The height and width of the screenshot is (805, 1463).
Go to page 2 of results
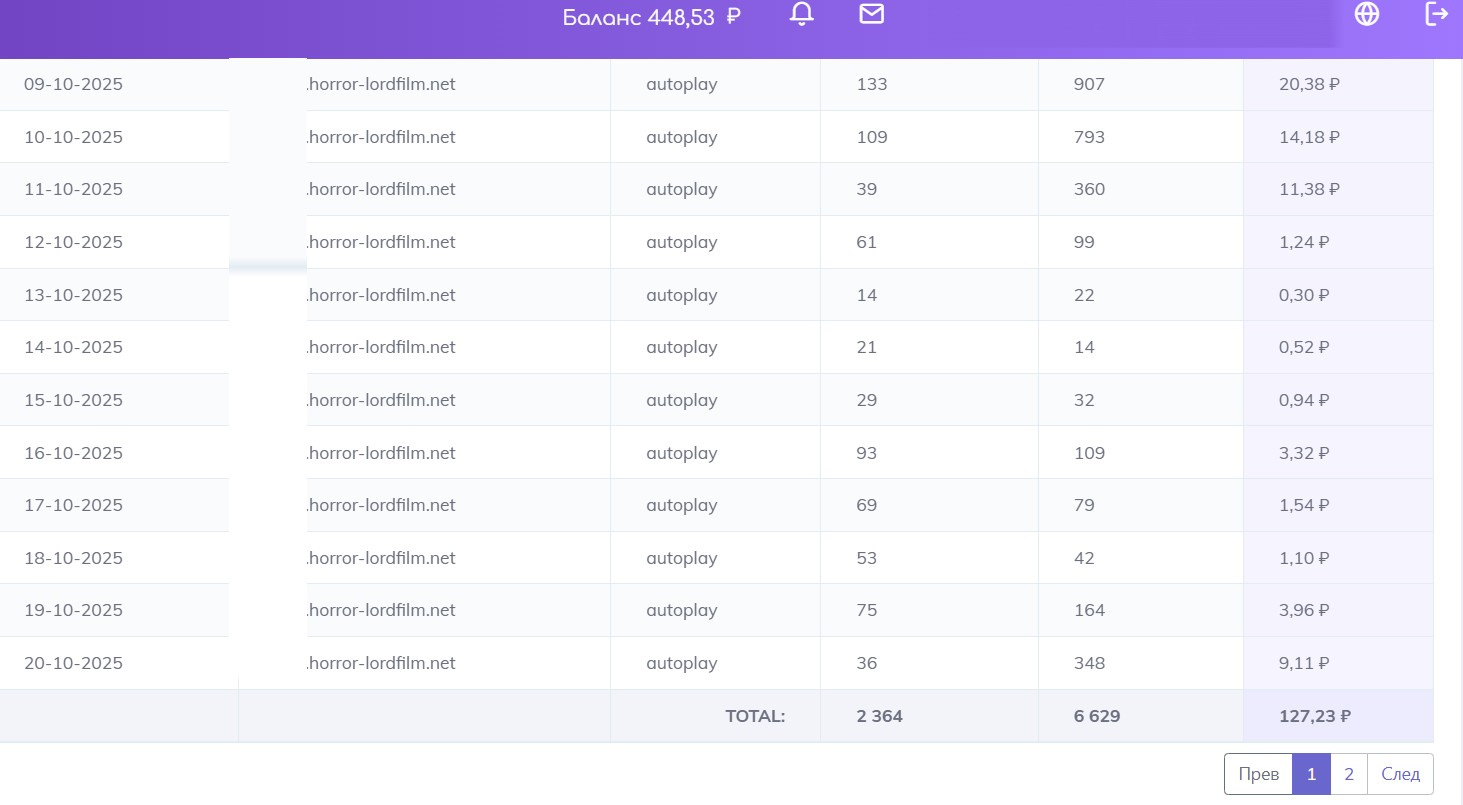tap(1349, 774)
